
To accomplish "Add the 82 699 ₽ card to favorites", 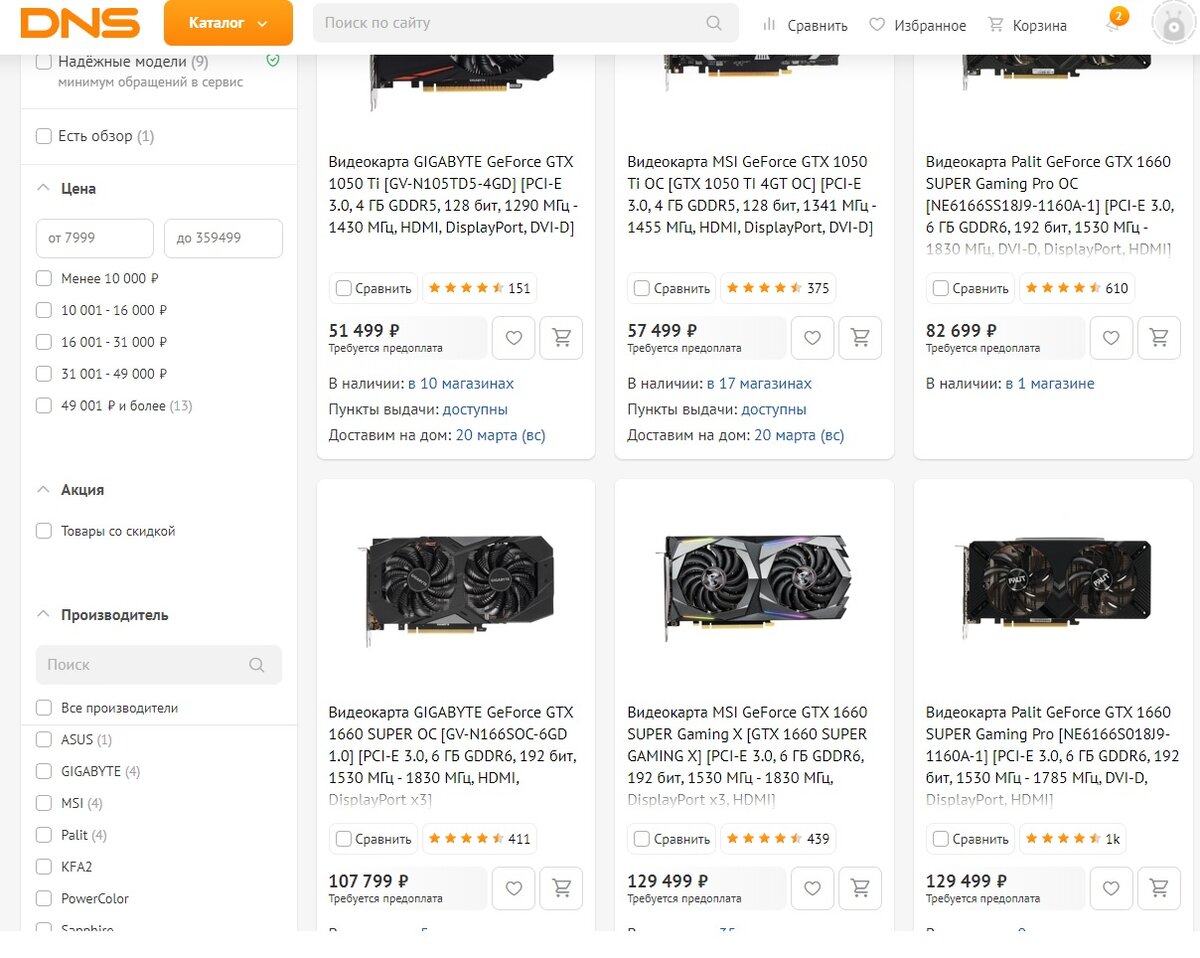I will tap(1111, 338).
